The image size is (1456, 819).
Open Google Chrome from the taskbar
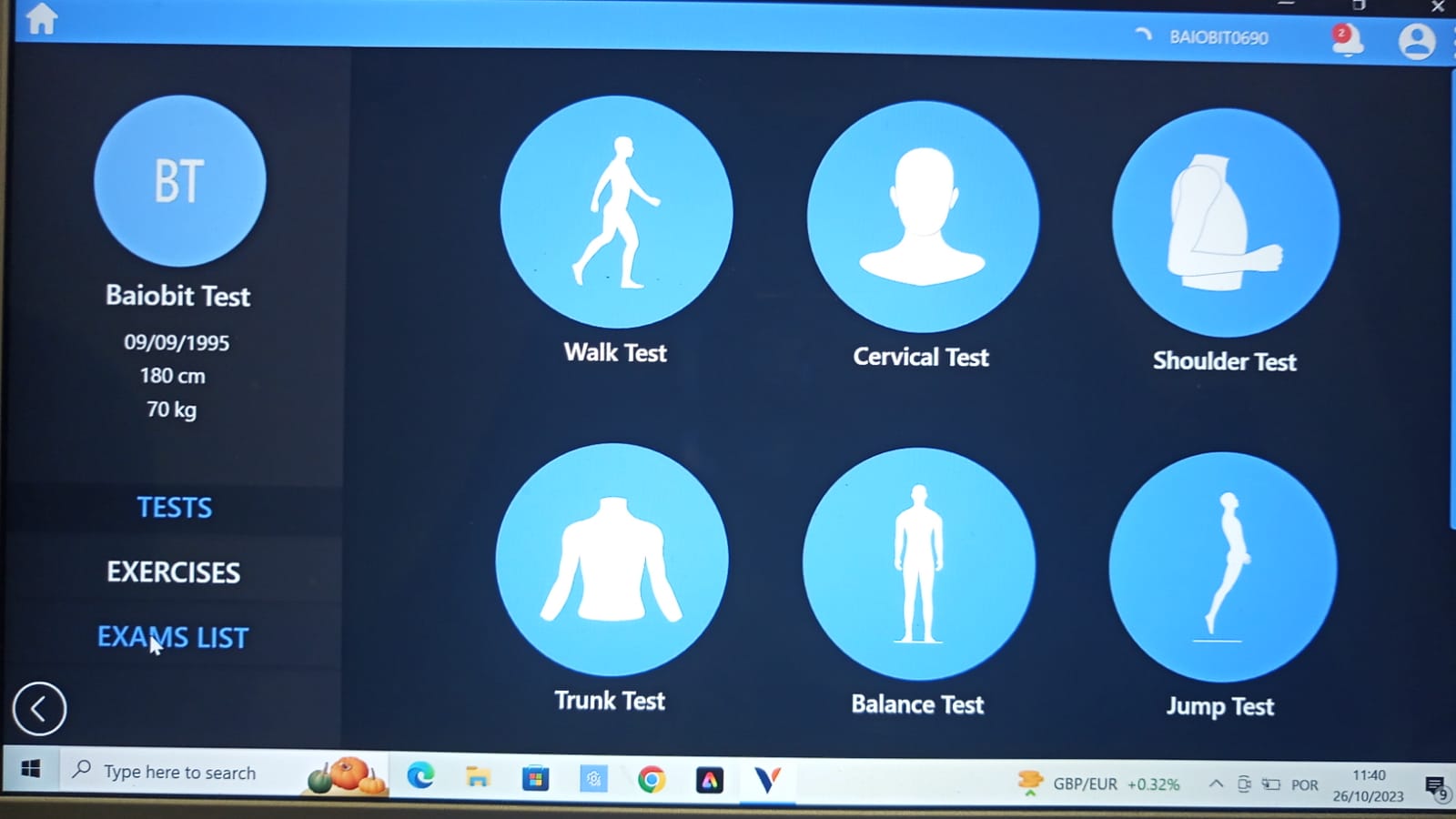(652, 780)
